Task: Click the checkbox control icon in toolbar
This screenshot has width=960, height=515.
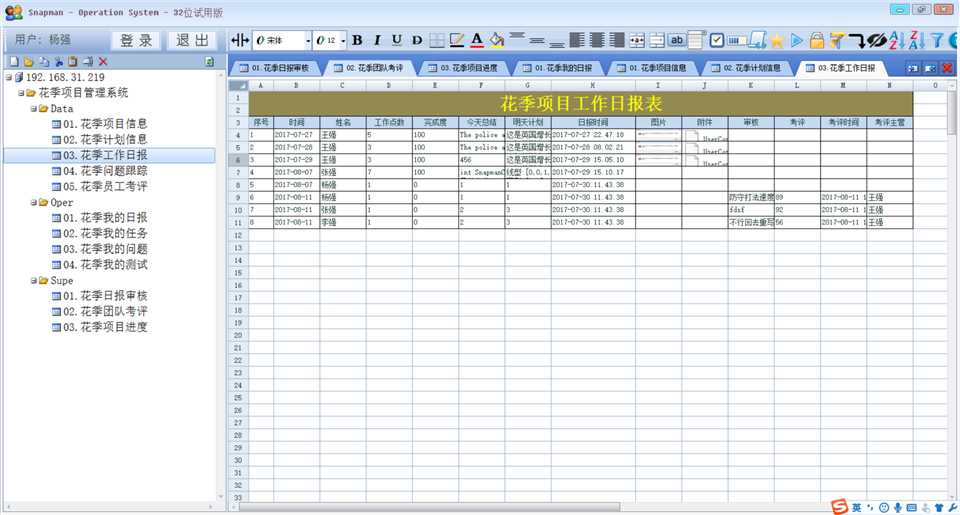Action: [716, 40]
